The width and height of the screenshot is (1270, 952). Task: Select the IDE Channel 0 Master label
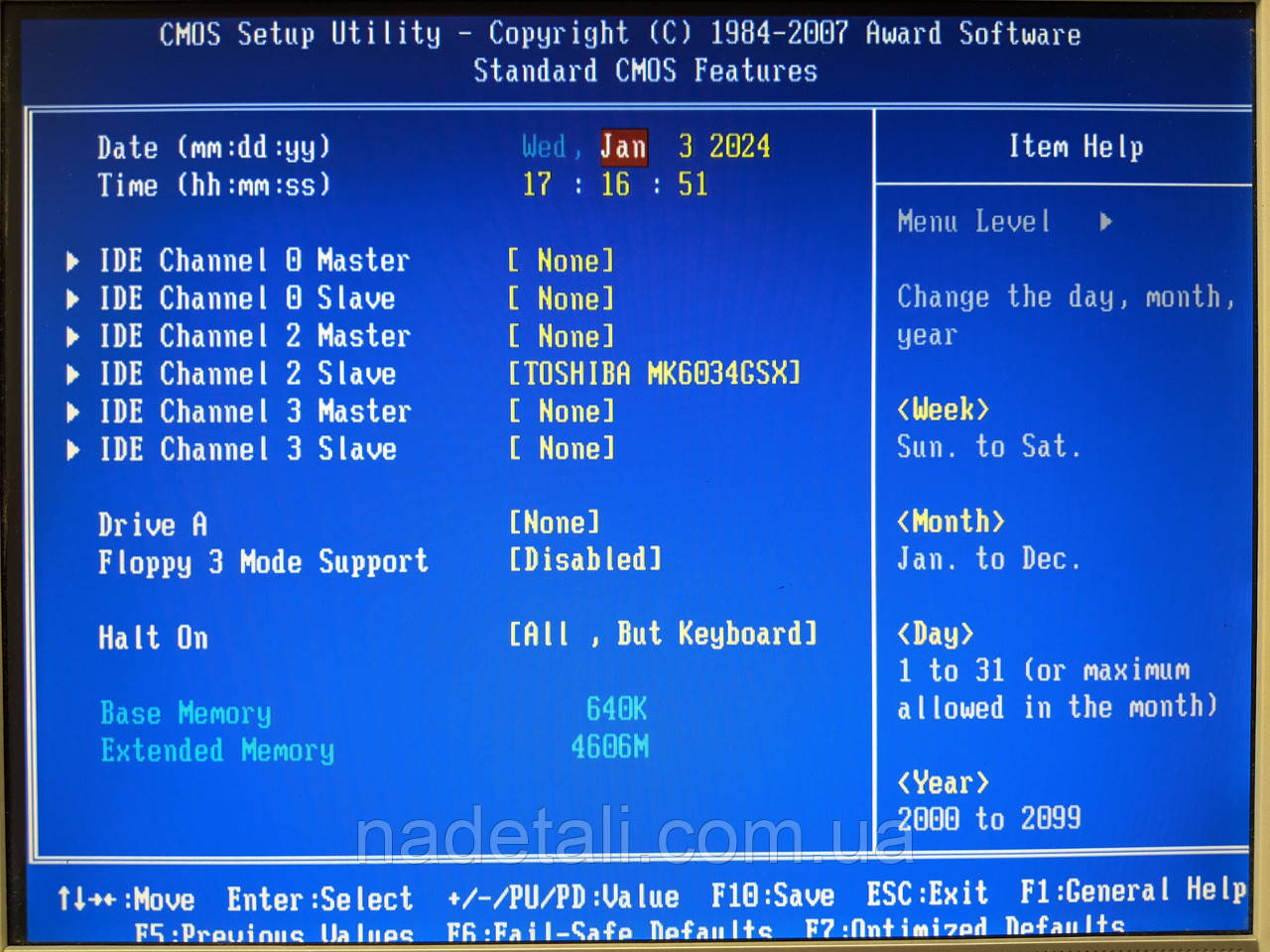254,262
